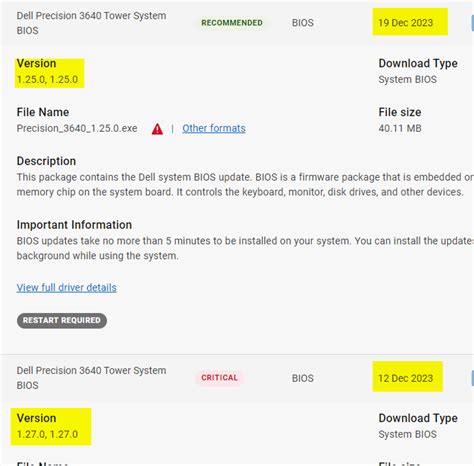Click the Precision_3640_1.25.0.exe file name
The image size is (474, 466).
(77, 128)
